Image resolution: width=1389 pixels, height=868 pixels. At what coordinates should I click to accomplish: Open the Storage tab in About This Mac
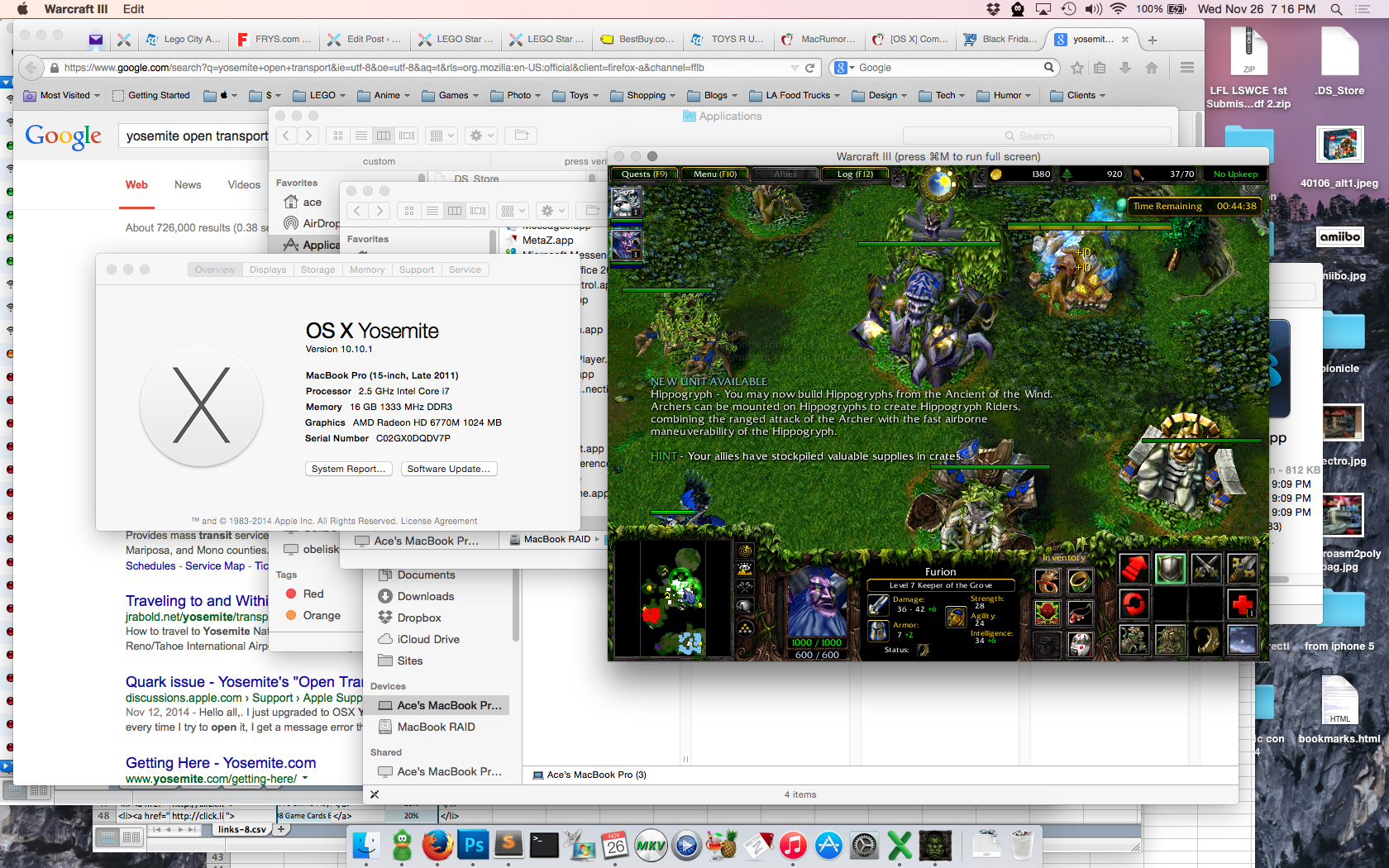317,269
